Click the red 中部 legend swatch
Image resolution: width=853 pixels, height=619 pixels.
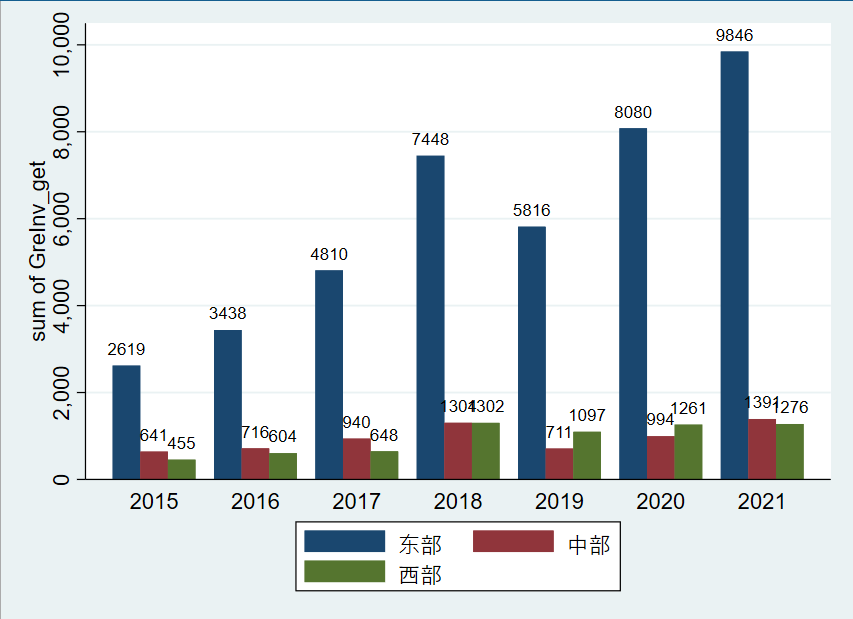(x=513, y=541)
